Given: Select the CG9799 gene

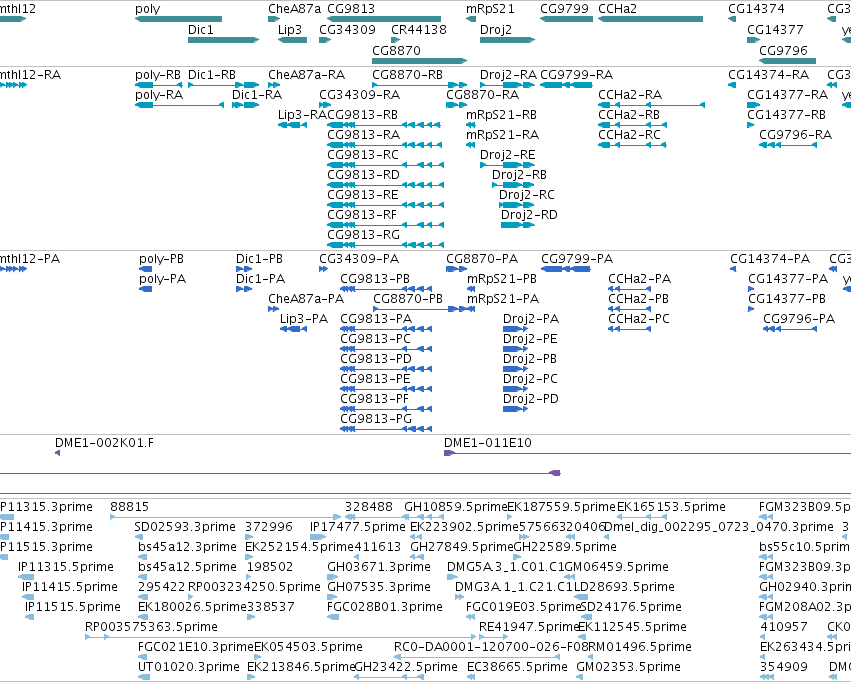Looking at the screenshot, I should (x=567, y=19).
